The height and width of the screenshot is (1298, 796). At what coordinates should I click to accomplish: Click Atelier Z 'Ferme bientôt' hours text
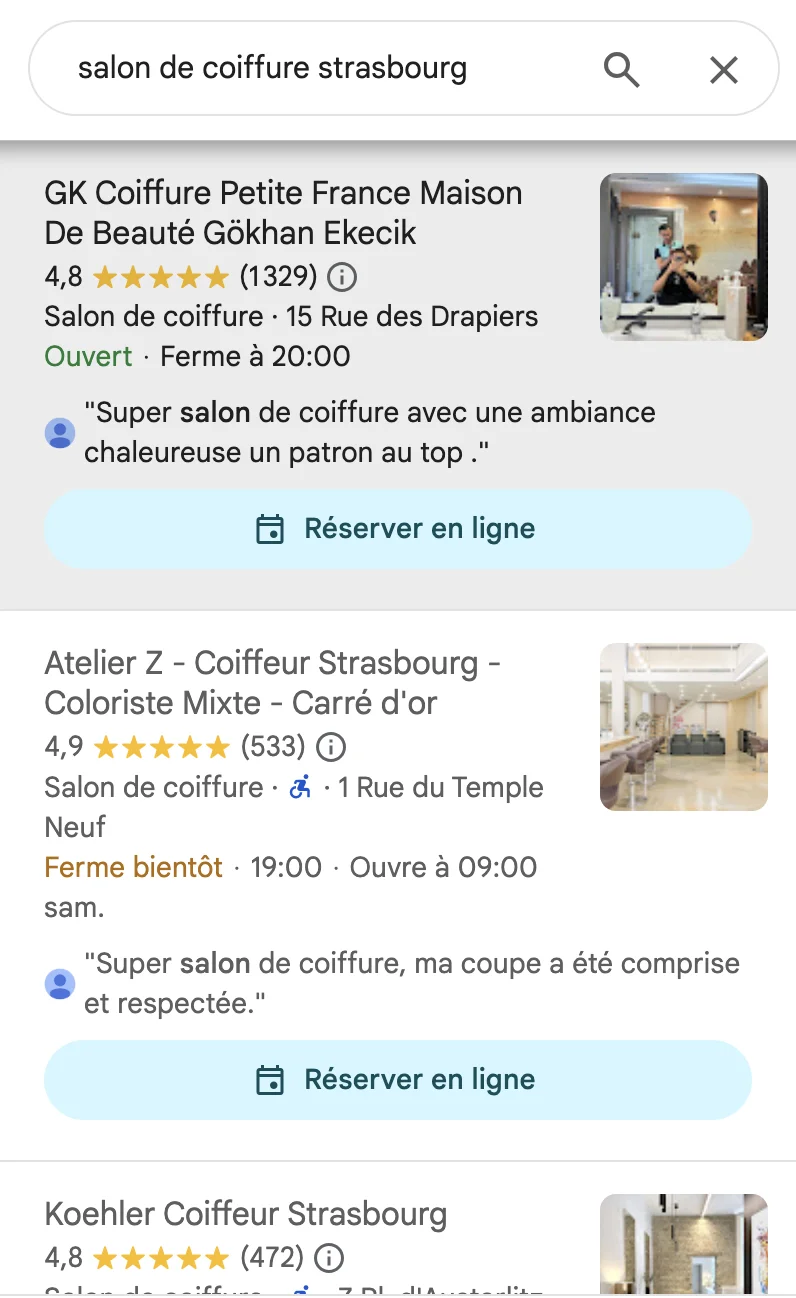coord(134,867)
